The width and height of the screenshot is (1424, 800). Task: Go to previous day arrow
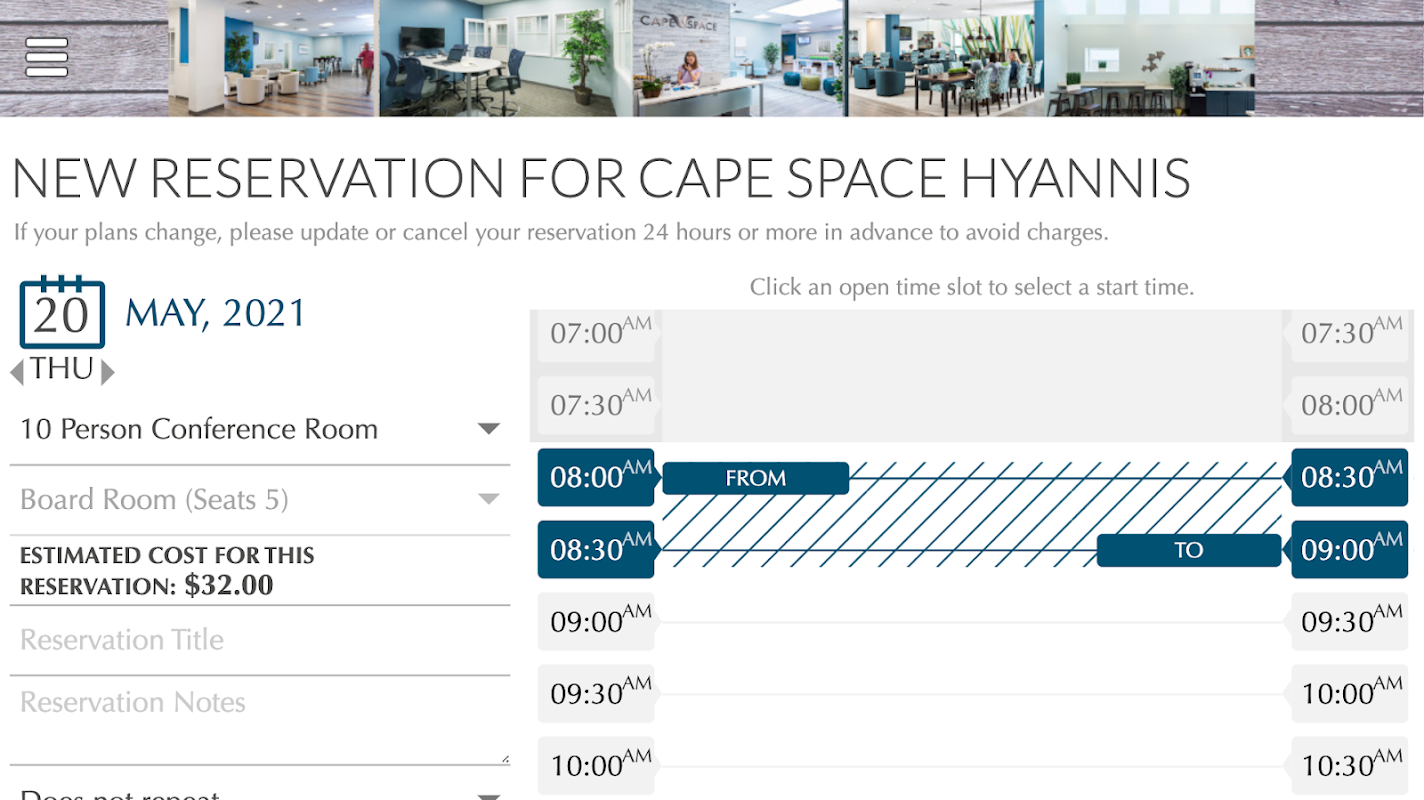pos(17,372)
